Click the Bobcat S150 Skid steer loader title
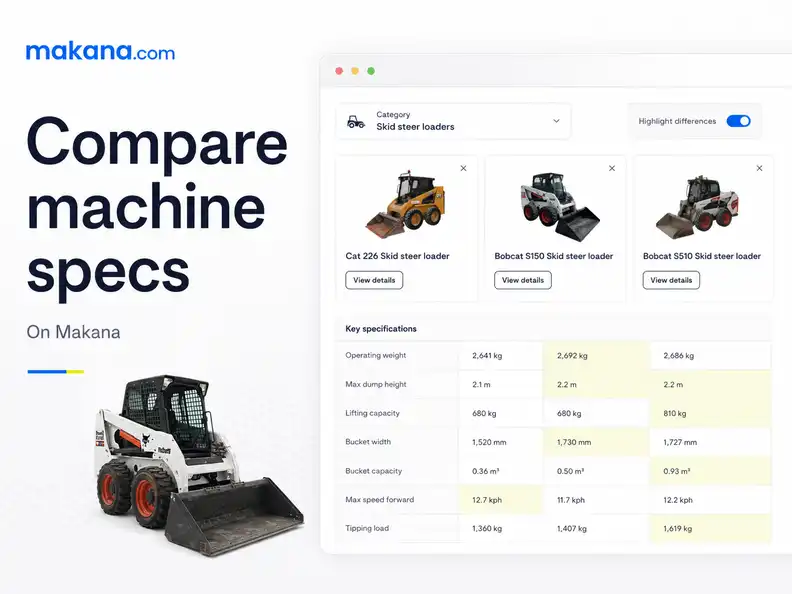This screenshot has width=792, height=594. (x=554, y=256)
